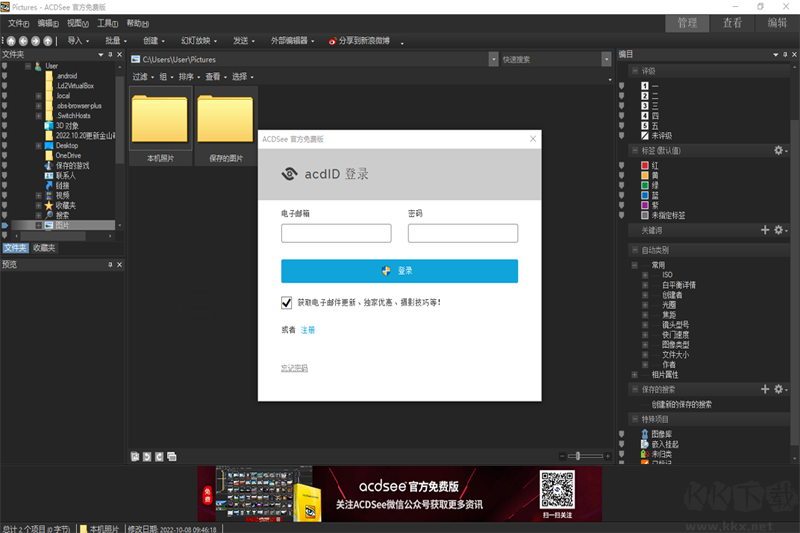Expand the Desktop folder tree node

coord(38,145)
